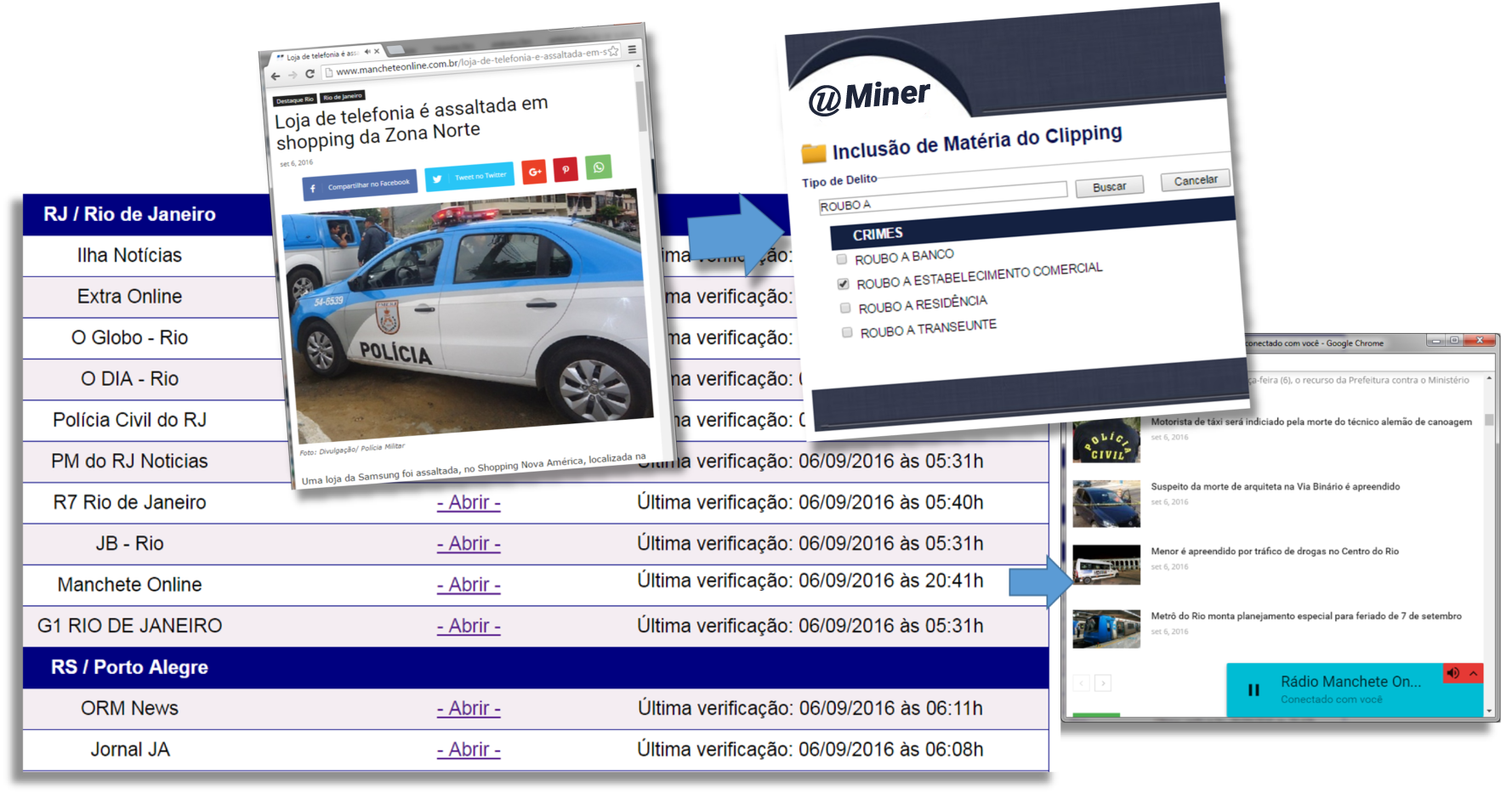
Task: Go to next page of the news list
Action: coord(1103,683)
